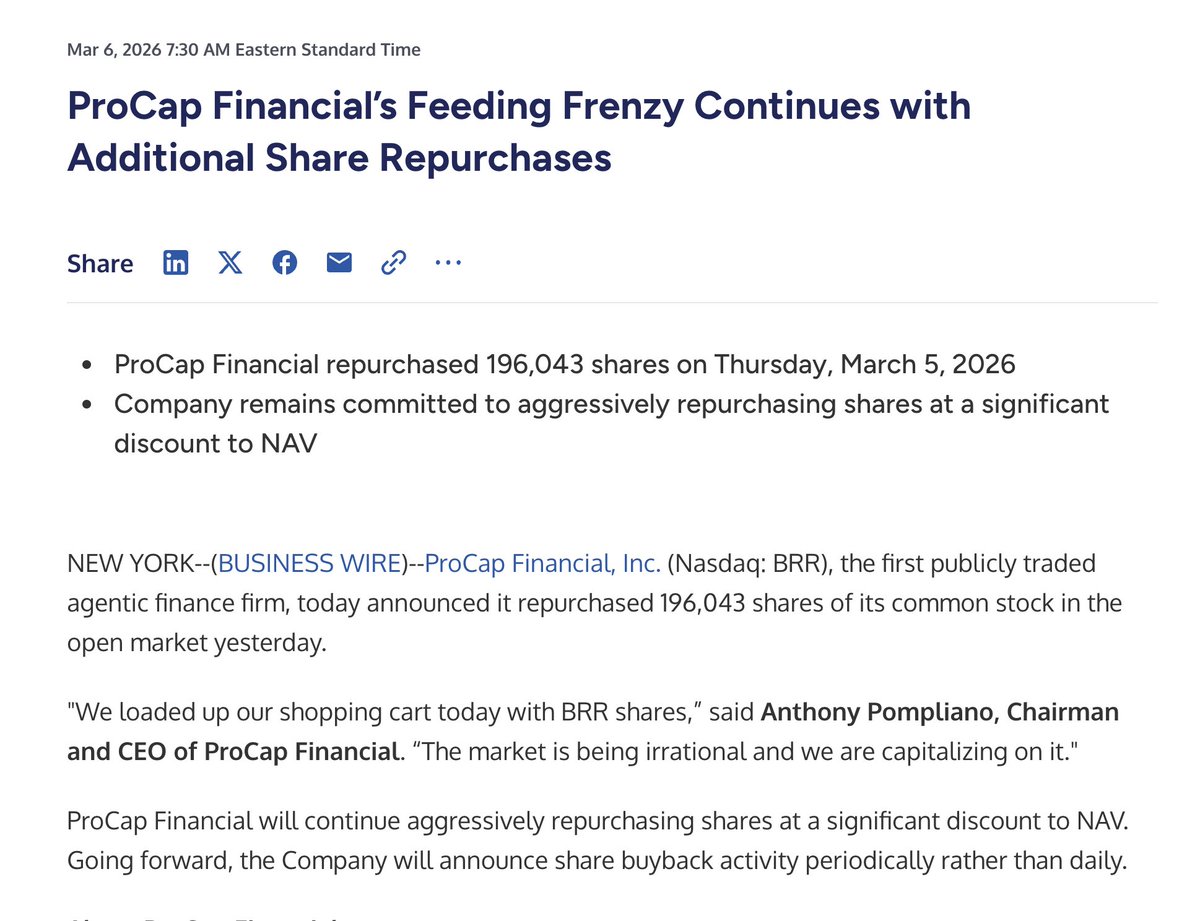Open the BUSINESS WIRE link
The image size is (1200, 921).
point(309,564)
